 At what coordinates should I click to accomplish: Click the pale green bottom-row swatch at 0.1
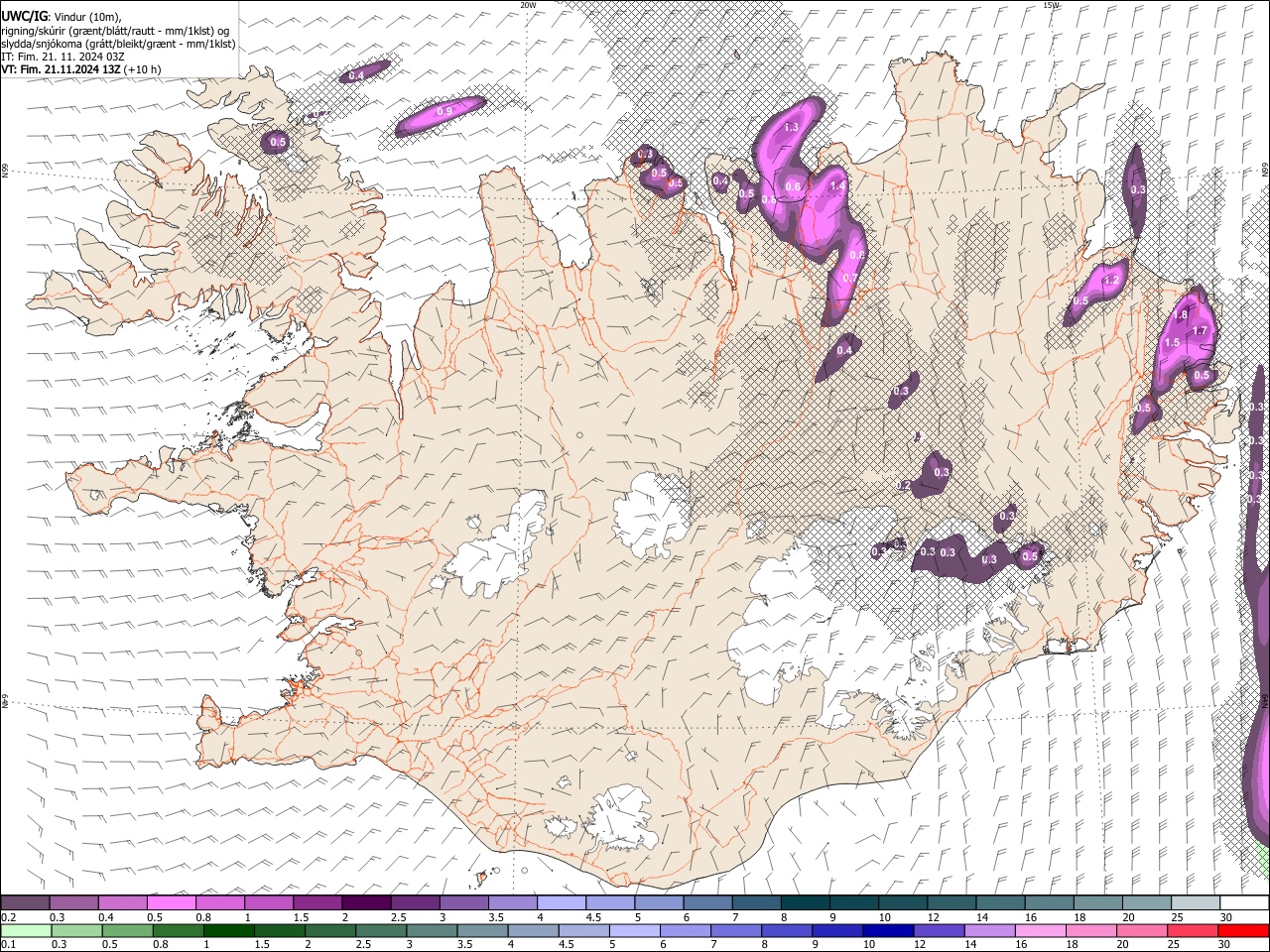point(26,930)
